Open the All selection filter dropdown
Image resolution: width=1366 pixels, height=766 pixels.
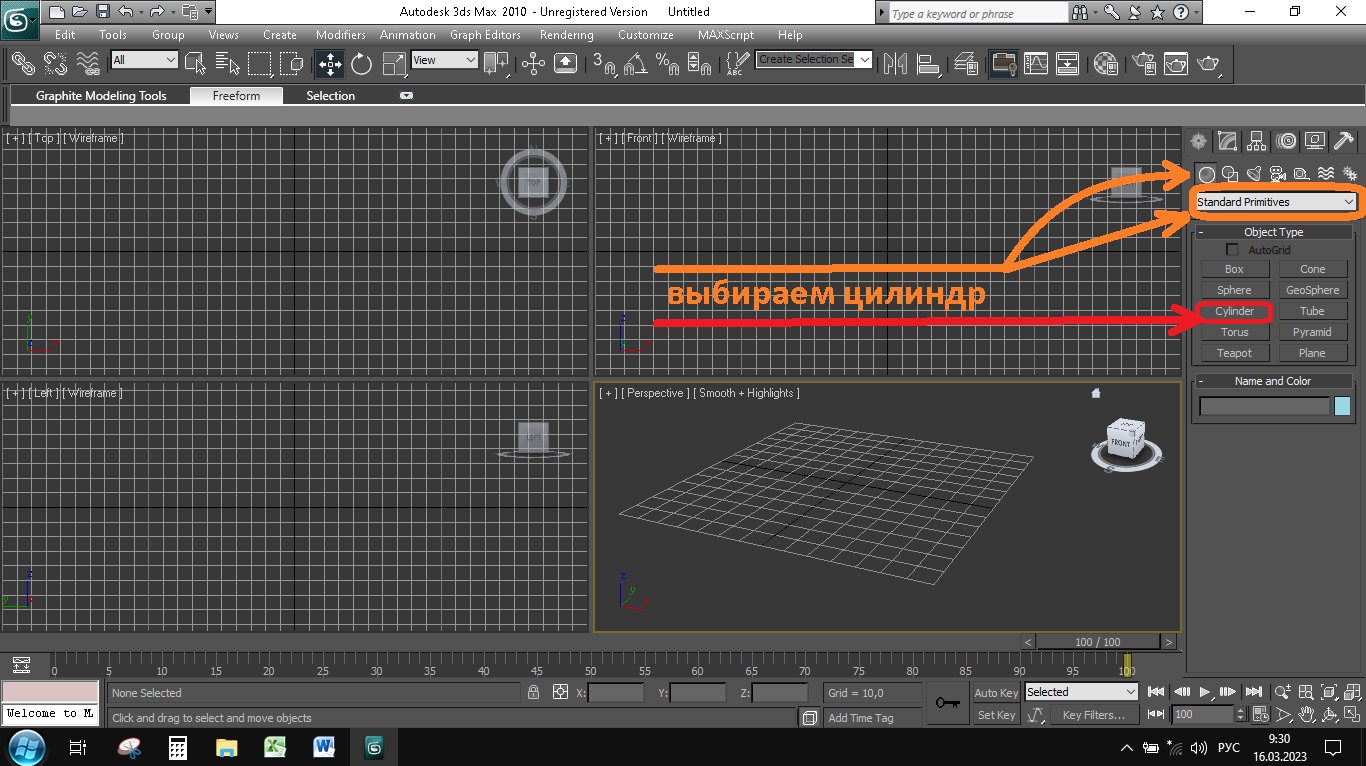coord(144,60)
